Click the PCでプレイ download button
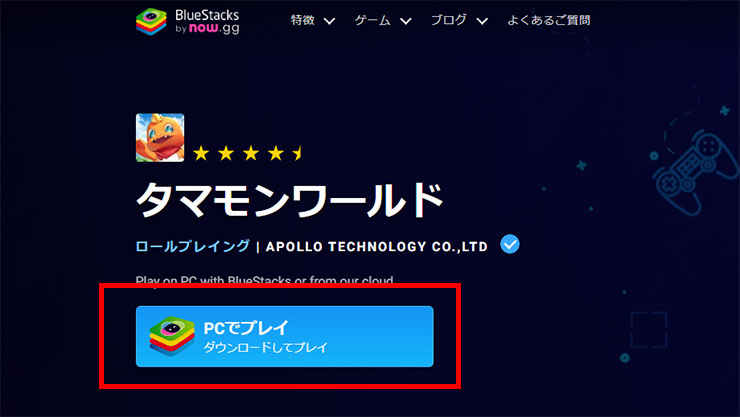Image resolution: width=740 pixels, height=417 pixels. (x=285, y=336)
